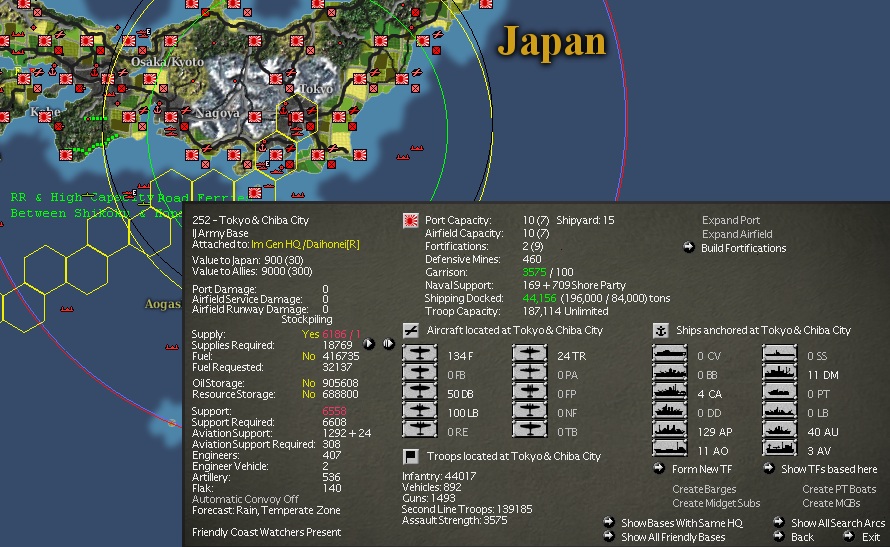The width and height of the screenshot is (890, 547).
Task: Click the troops flag icon
Action: (x=410, y=456)
